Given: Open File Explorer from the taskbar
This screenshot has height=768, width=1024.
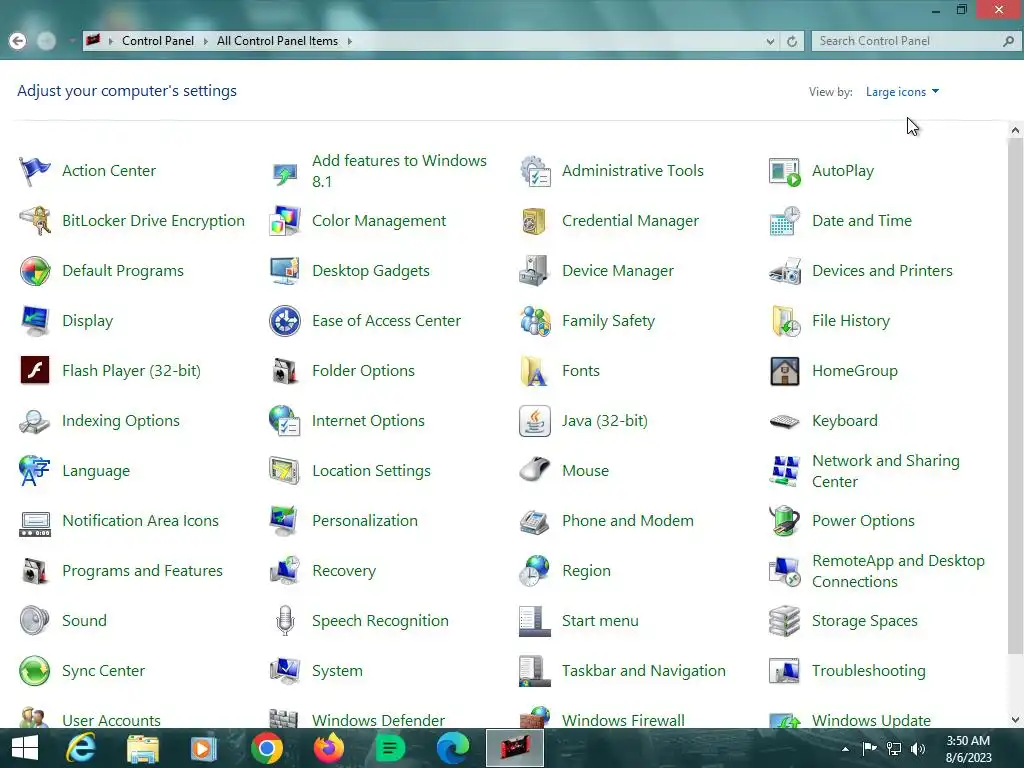Looking at the screenshot, I should click(142, 748).
